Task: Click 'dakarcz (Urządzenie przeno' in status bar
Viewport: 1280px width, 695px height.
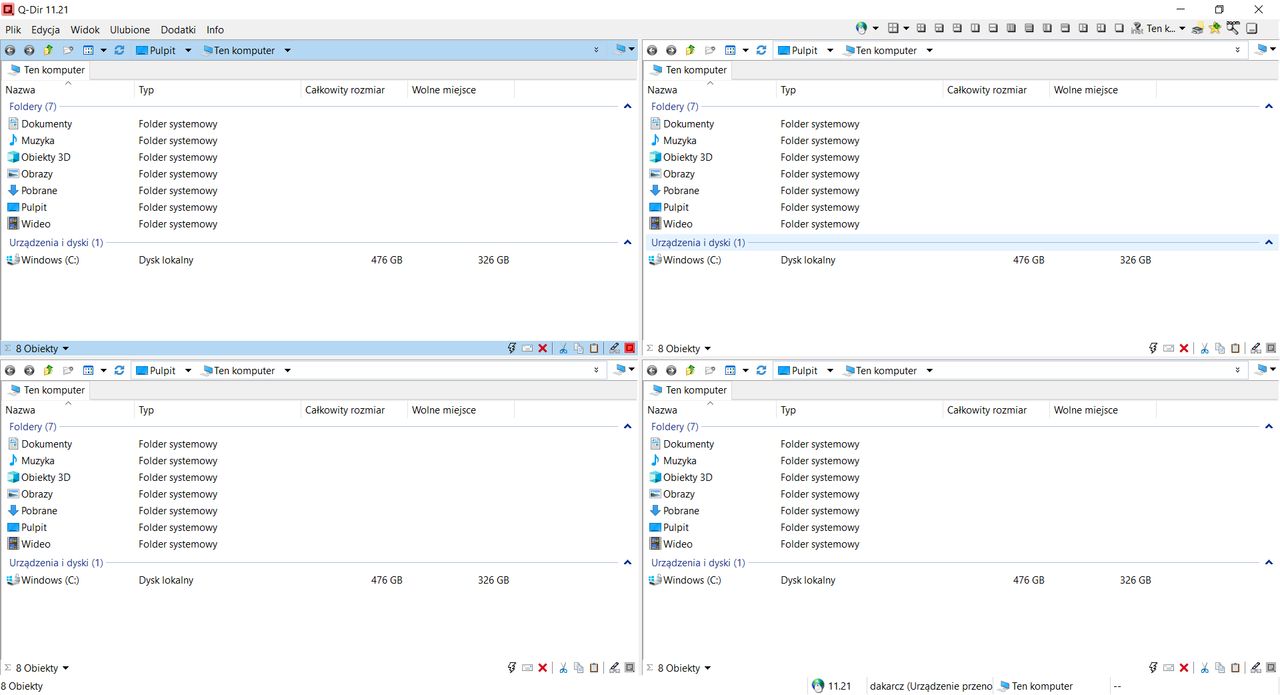Action: tap(931, 686)
